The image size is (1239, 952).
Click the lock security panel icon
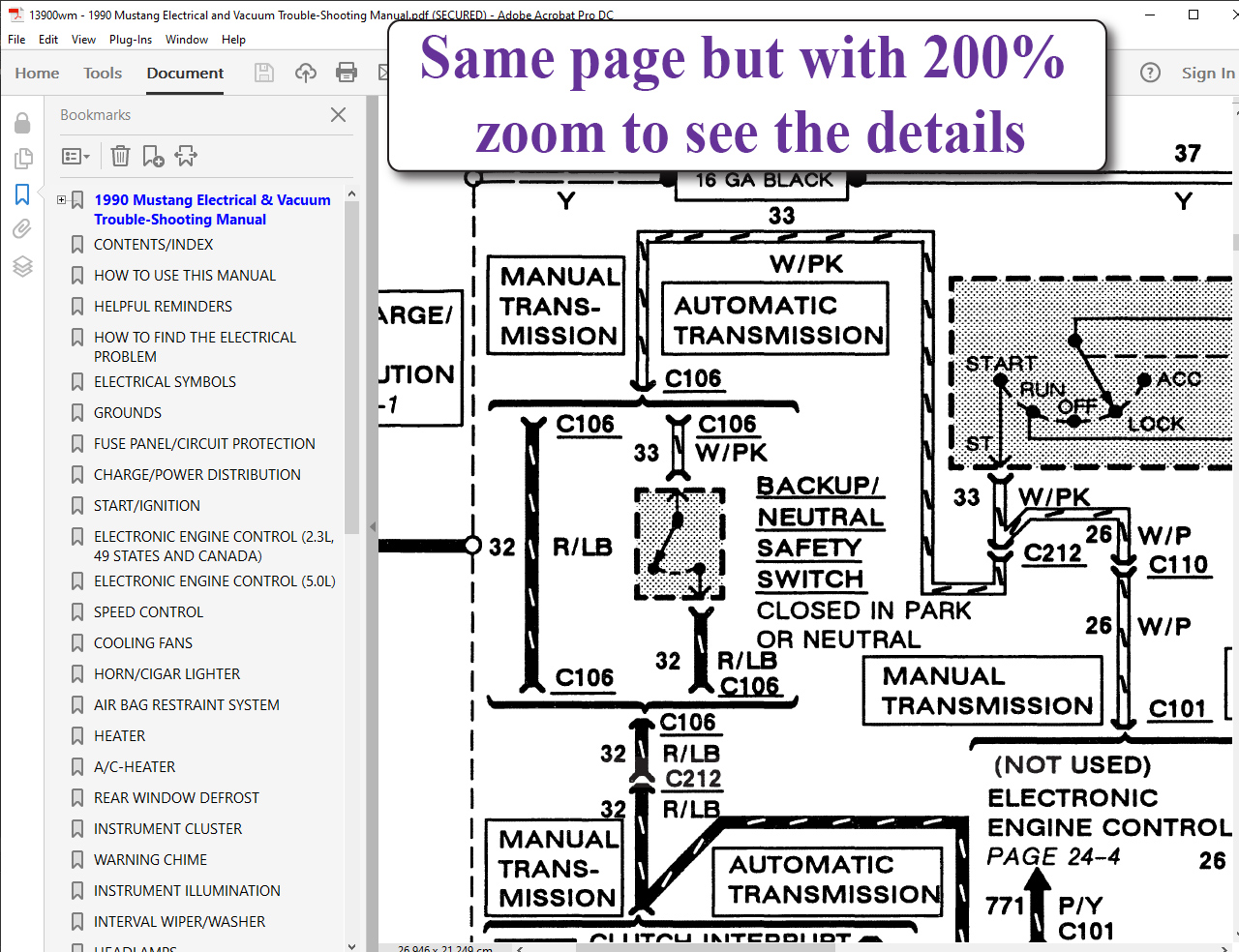[x=22, y=123]
